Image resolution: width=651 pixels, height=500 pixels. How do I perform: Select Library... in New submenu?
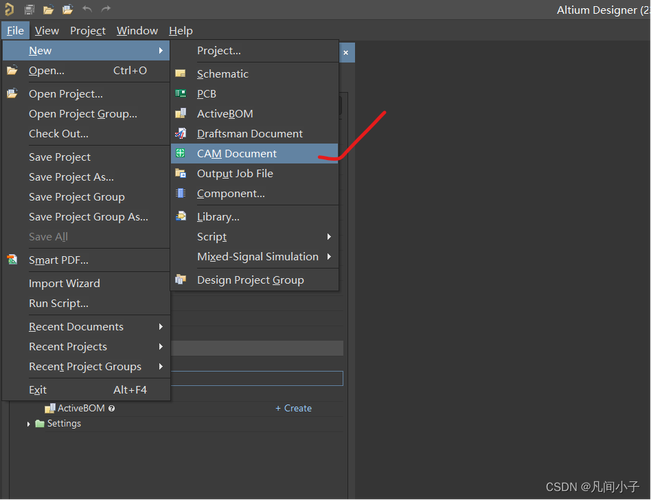[255, 216]
